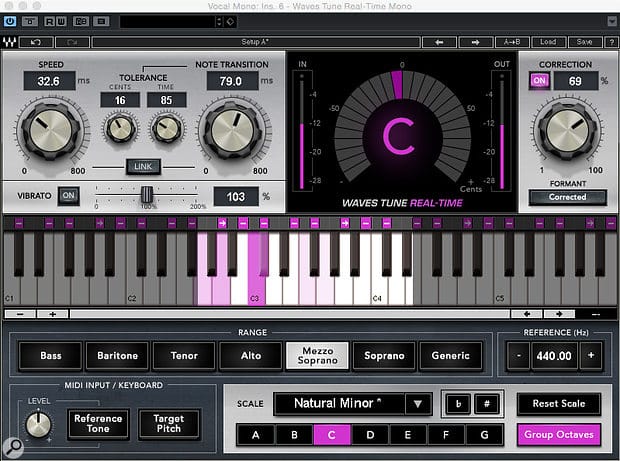Go to previous preset with left arrow
The image size is (620, 461).
[x=437, y=42]
